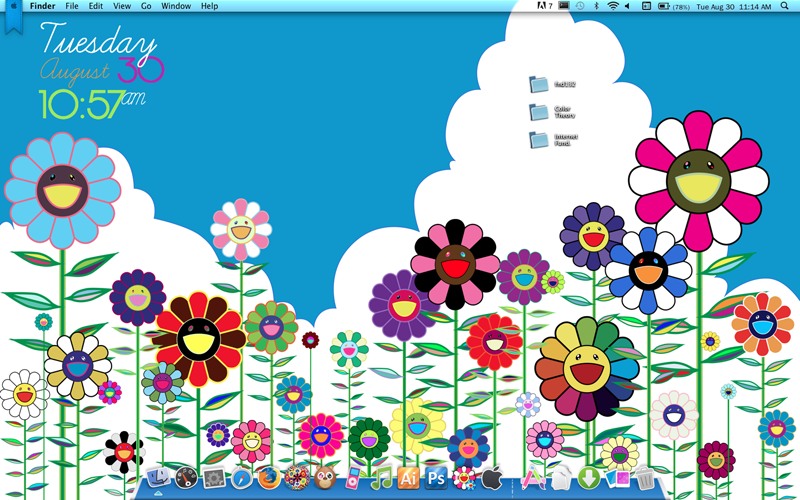Viewport: 800px width, 500px height.
Task: Open the Applications folder in dock
Action: (x=534, y=478)
